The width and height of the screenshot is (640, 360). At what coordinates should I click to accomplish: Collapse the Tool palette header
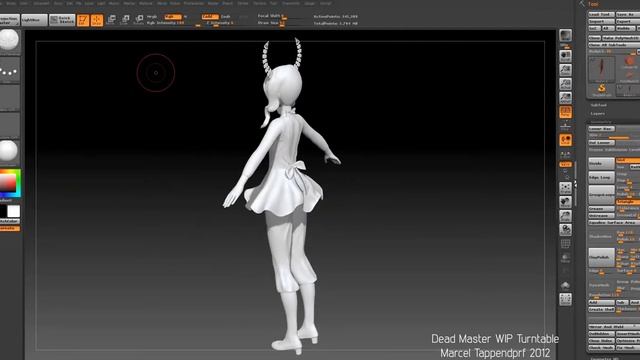593,4
